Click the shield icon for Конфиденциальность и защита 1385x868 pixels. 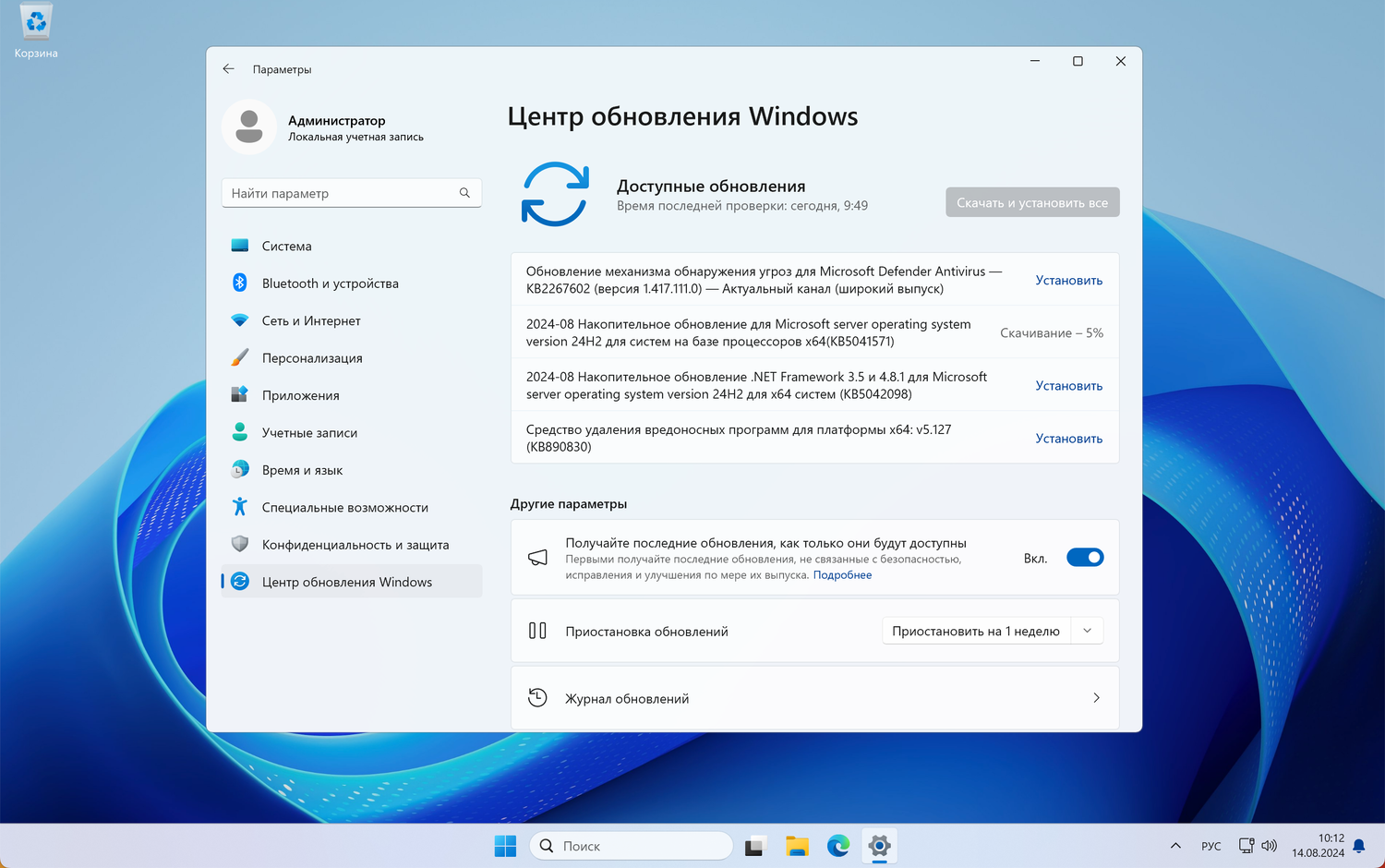click(x=240, y=544)
